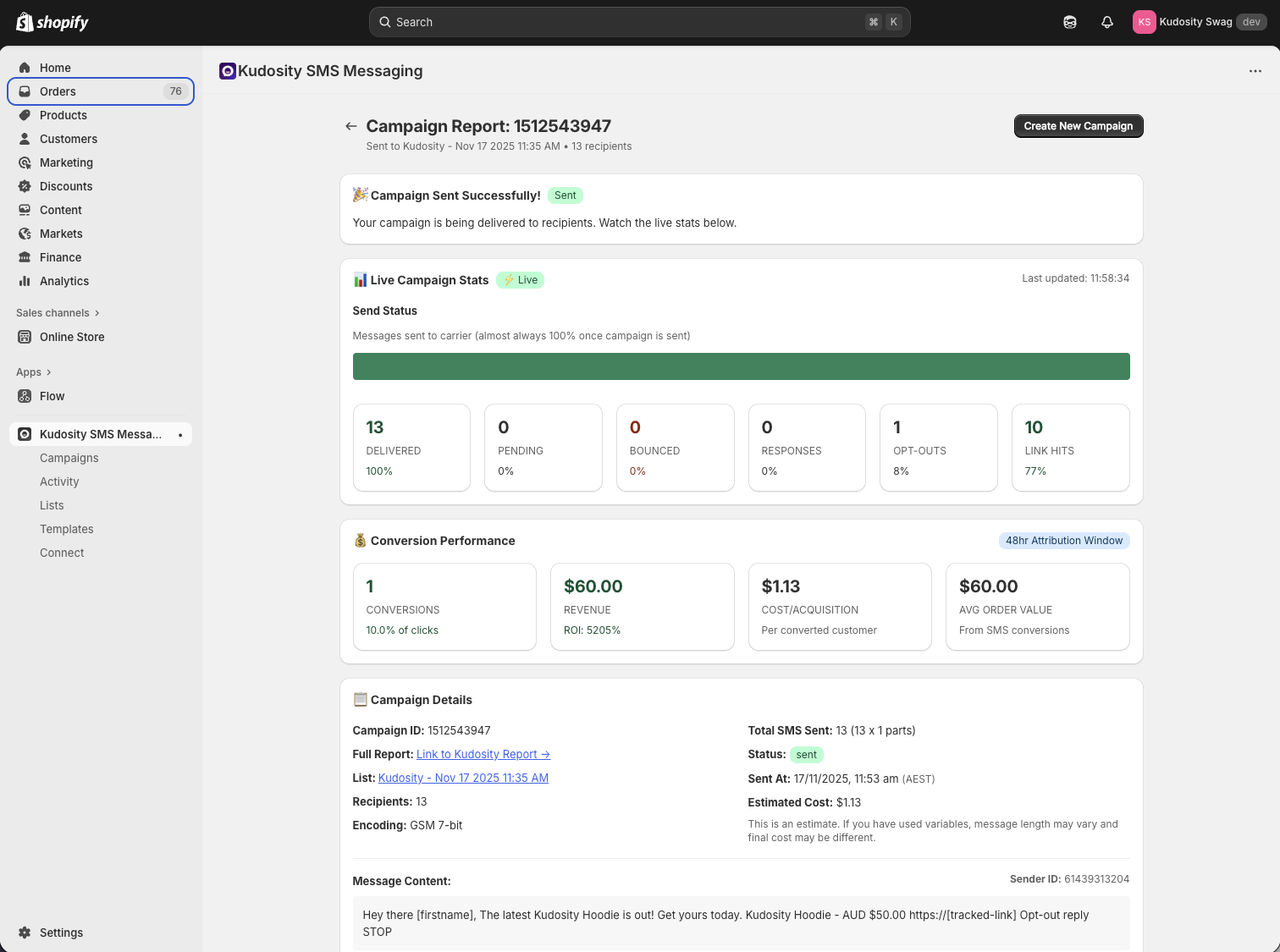This screenshot has width=1280, height=952.
Task: Click the Revenue card showing $60.00
Action: [643, 607]
